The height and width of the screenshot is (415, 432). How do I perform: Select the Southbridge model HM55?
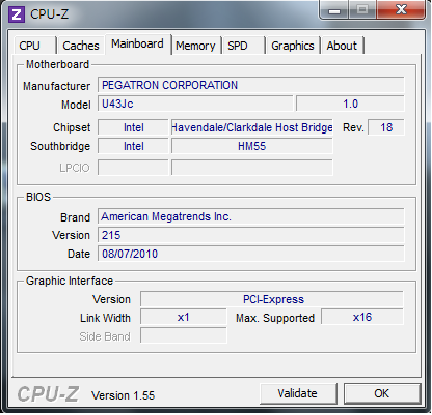[x=252, y=146]
